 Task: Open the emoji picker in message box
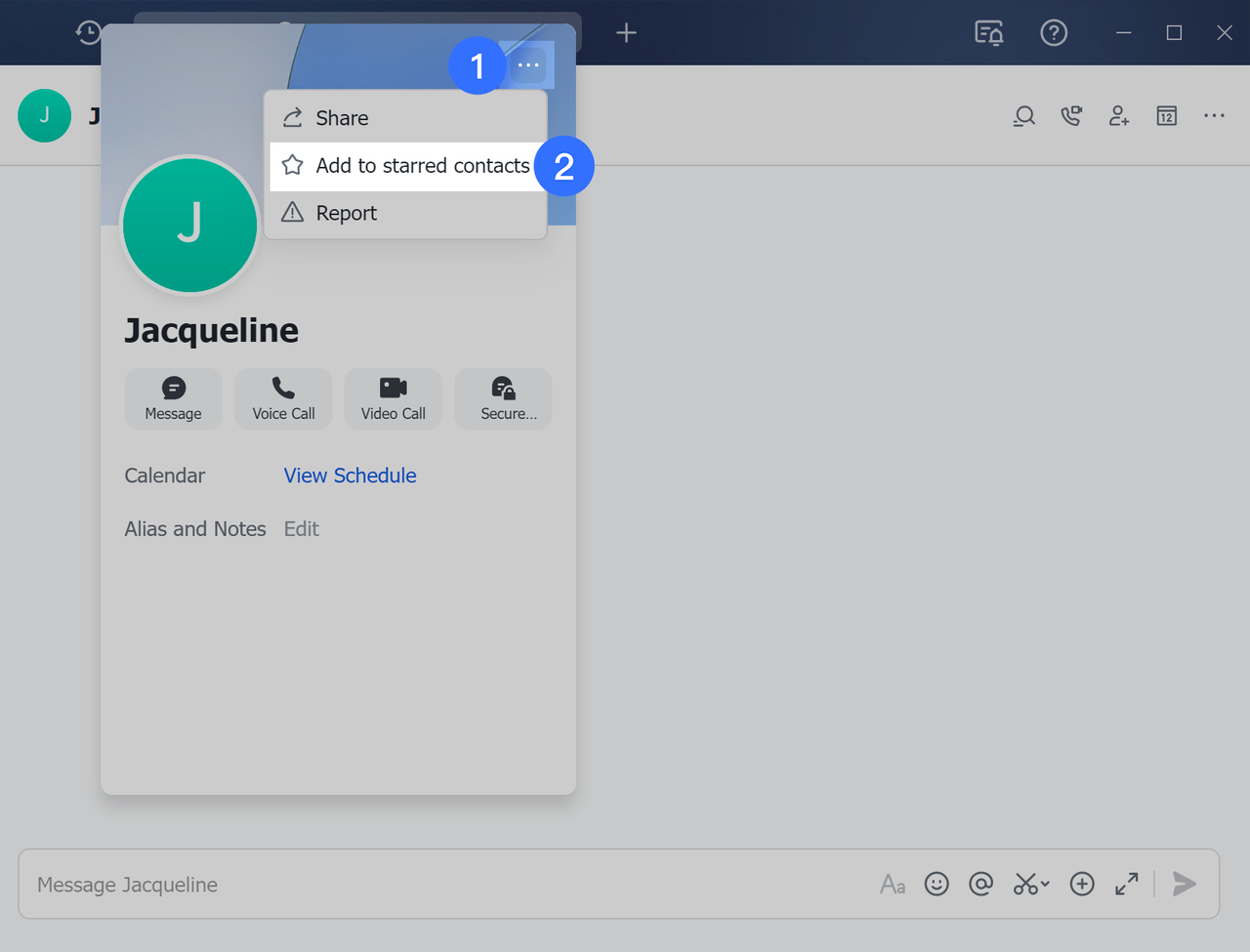[937, 885]
